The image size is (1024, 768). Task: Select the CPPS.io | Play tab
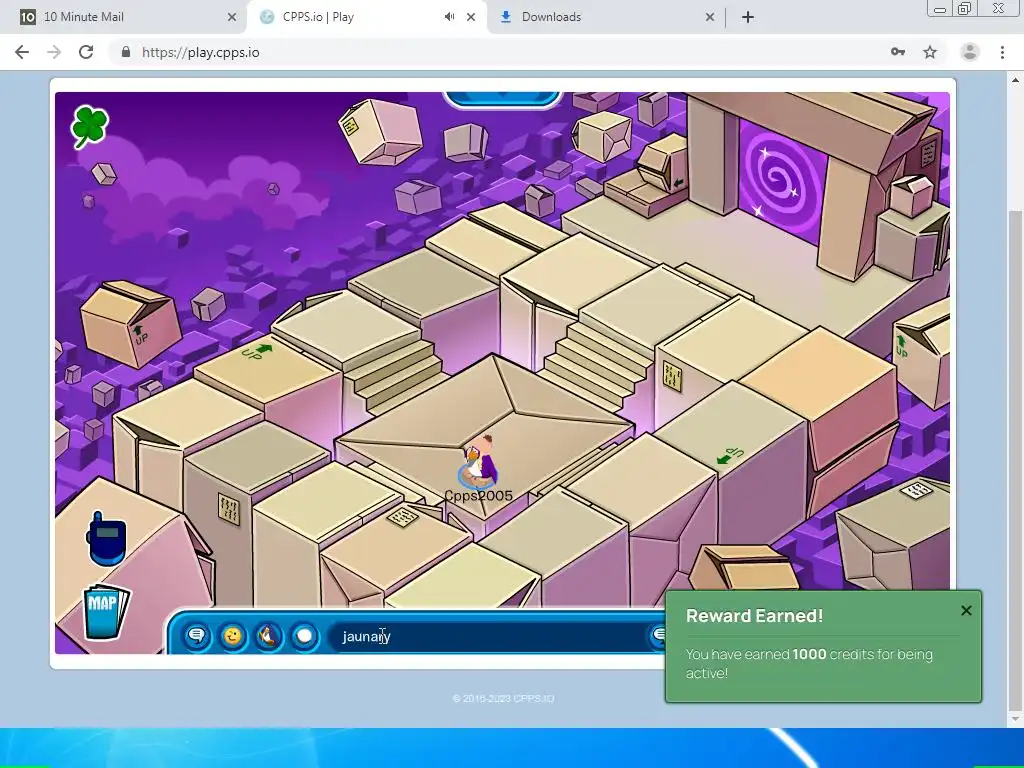tap(366, 17)
